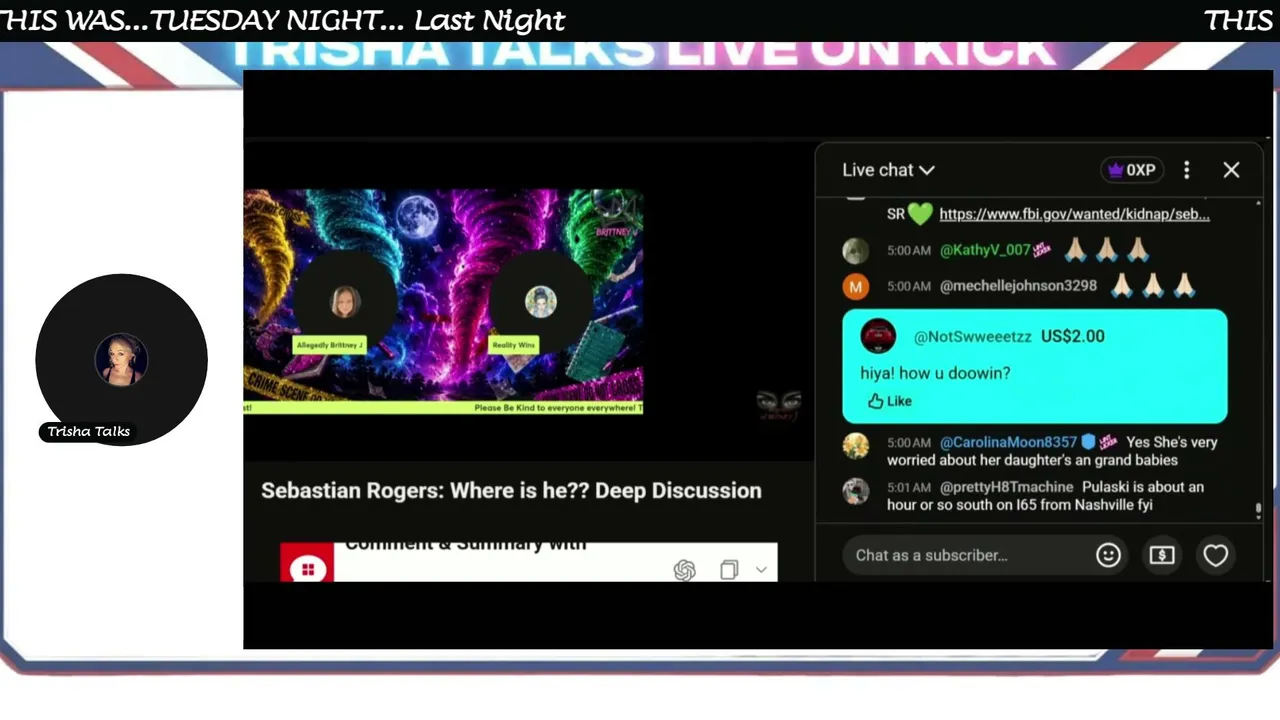
Task: Click the red grid icon in summary bar
Action: tap(308, 568)
